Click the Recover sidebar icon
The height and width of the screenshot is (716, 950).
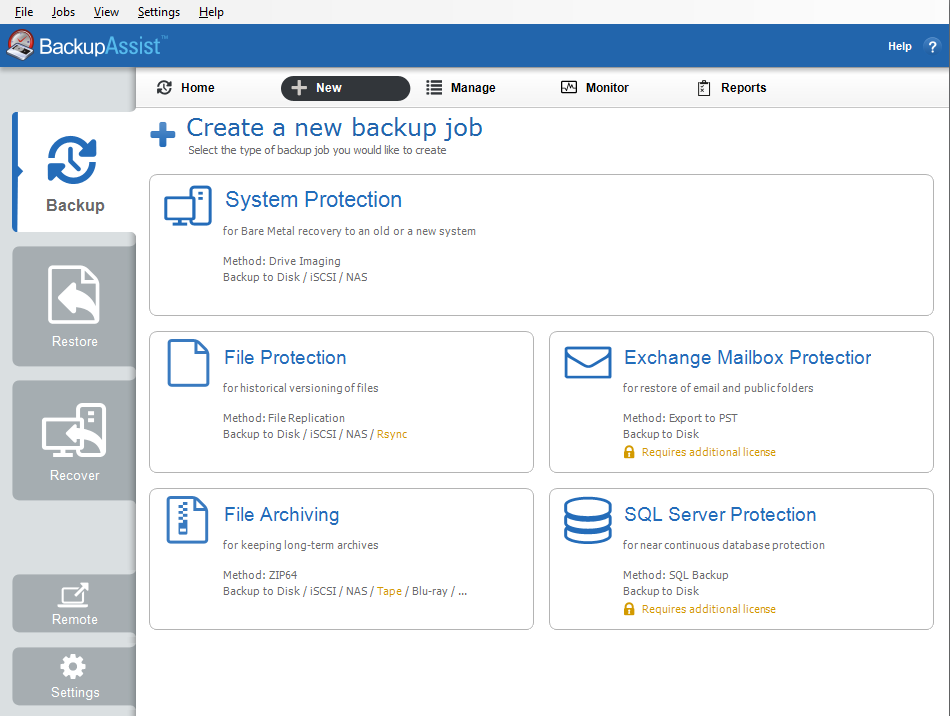click(74, 428)
